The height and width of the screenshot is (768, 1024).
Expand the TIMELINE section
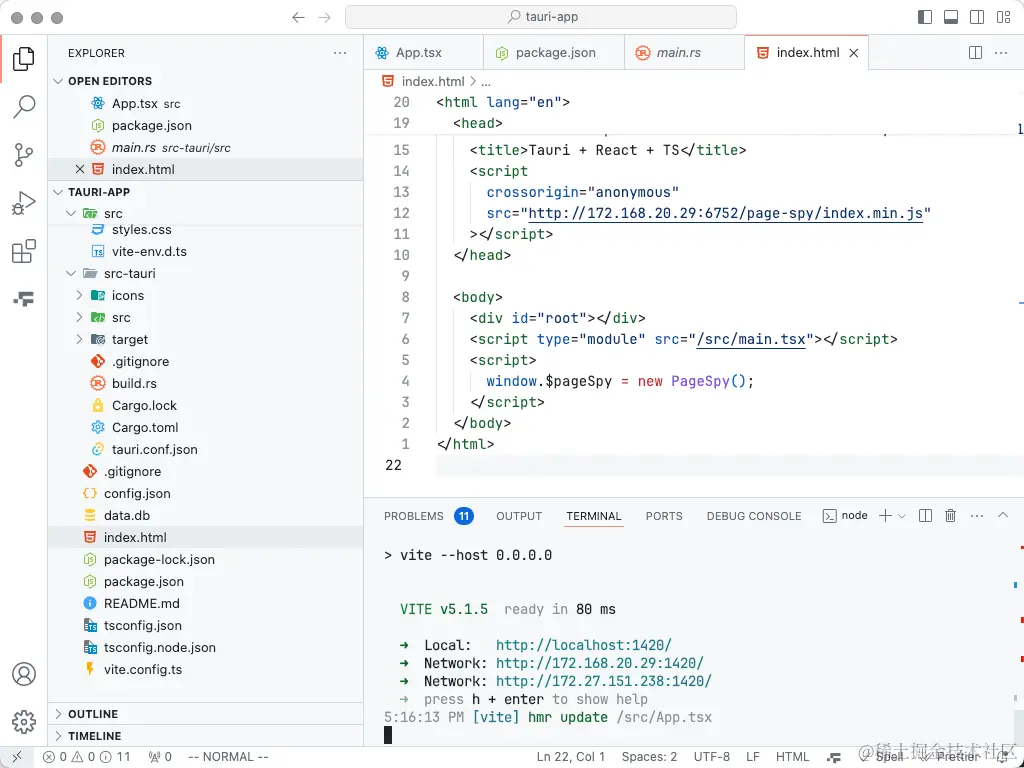point(206,736)
